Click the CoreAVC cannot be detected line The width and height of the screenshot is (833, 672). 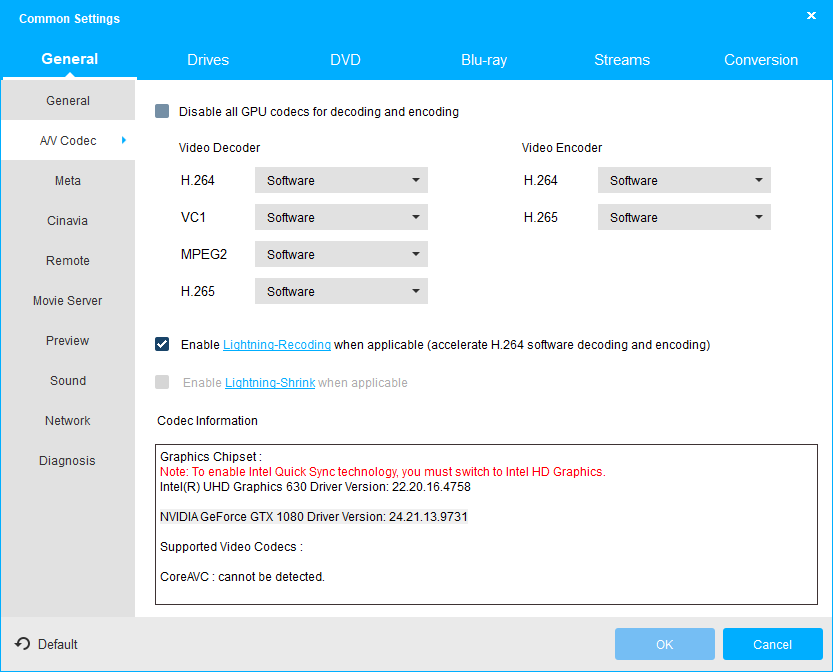point(242,576)
